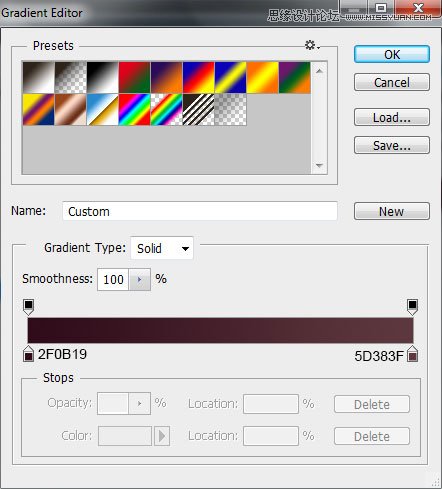This screenshot has width=442, height=489.
Task: Choose the copper gradient preset
Action: [71, 109]
